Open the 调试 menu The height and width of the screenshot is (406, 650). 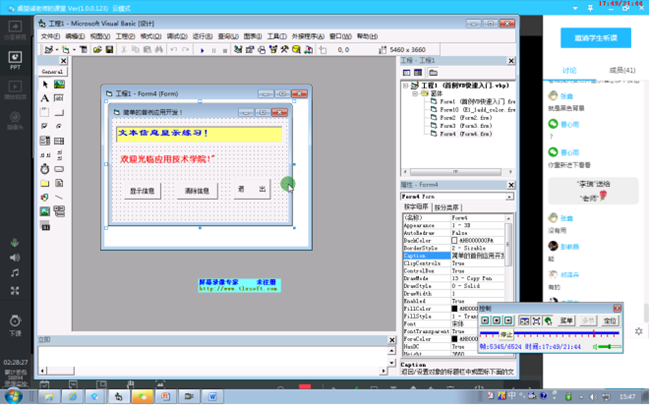pos(177,36)
